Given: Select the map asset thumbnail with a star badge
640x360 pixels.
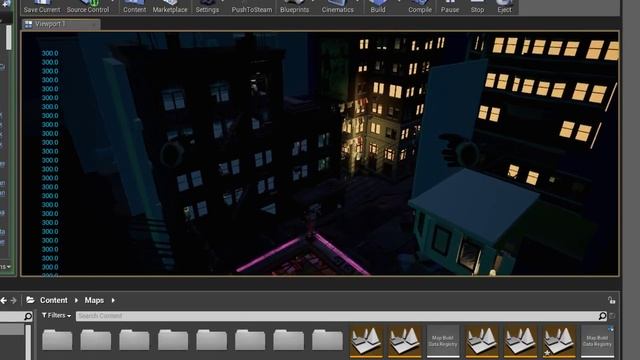Looking at the screenshot, I should point(559,341).
